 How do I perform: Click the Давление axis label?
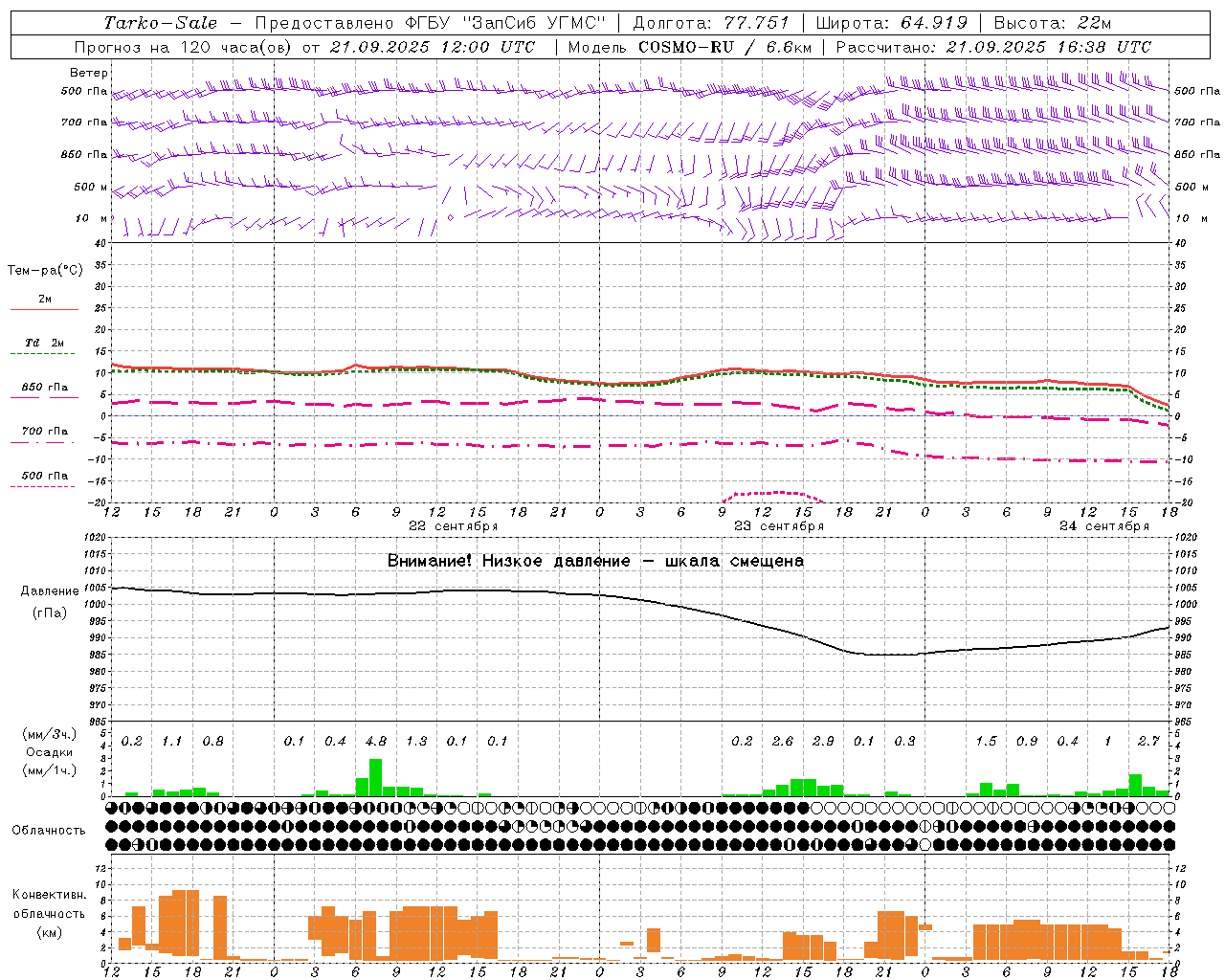(x=50, y=591)
